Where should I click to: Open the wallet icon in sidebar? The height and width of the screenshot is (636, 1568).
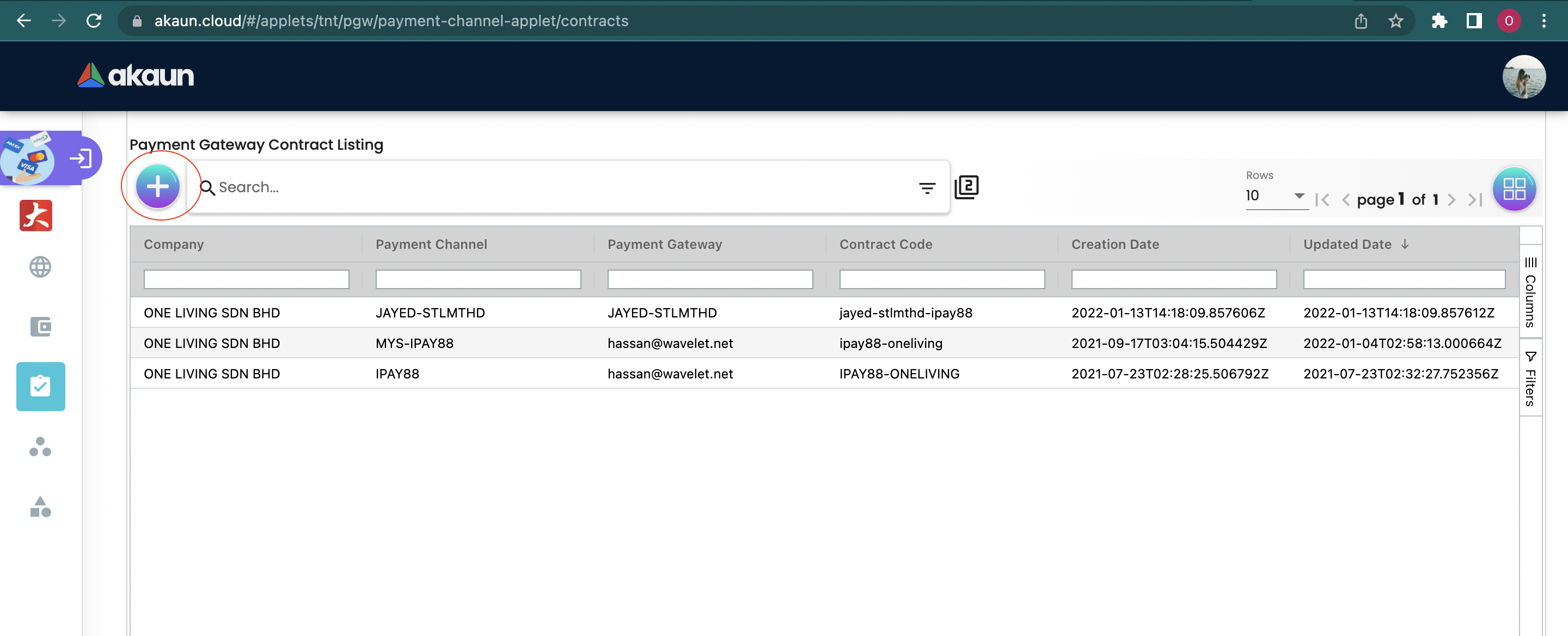[x=40, y=326]
